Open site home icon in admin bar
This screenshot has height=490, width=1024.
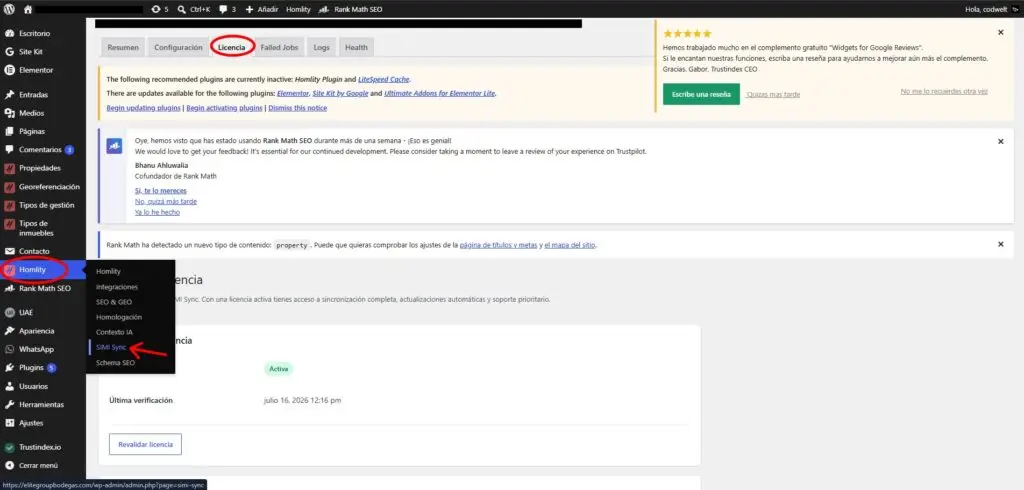27,9
